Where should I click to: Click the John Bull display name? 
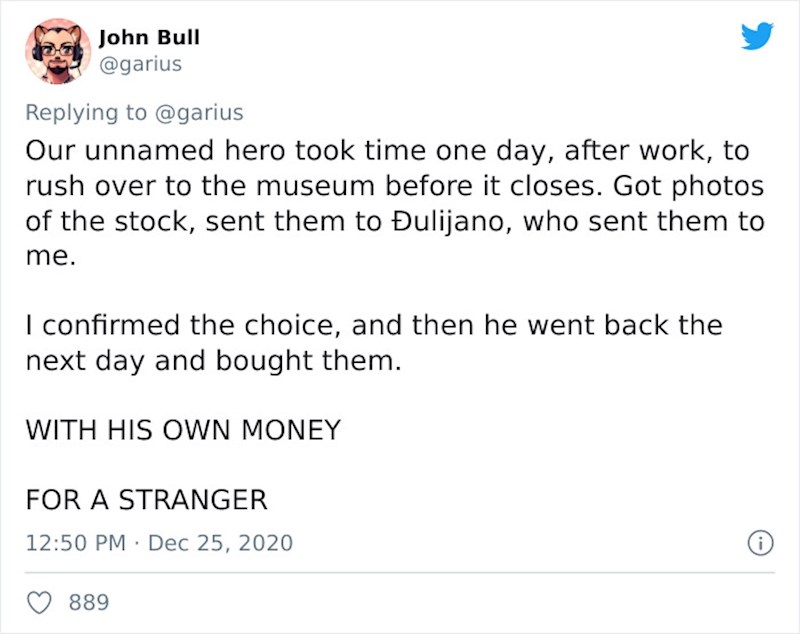tap(149, 37)
